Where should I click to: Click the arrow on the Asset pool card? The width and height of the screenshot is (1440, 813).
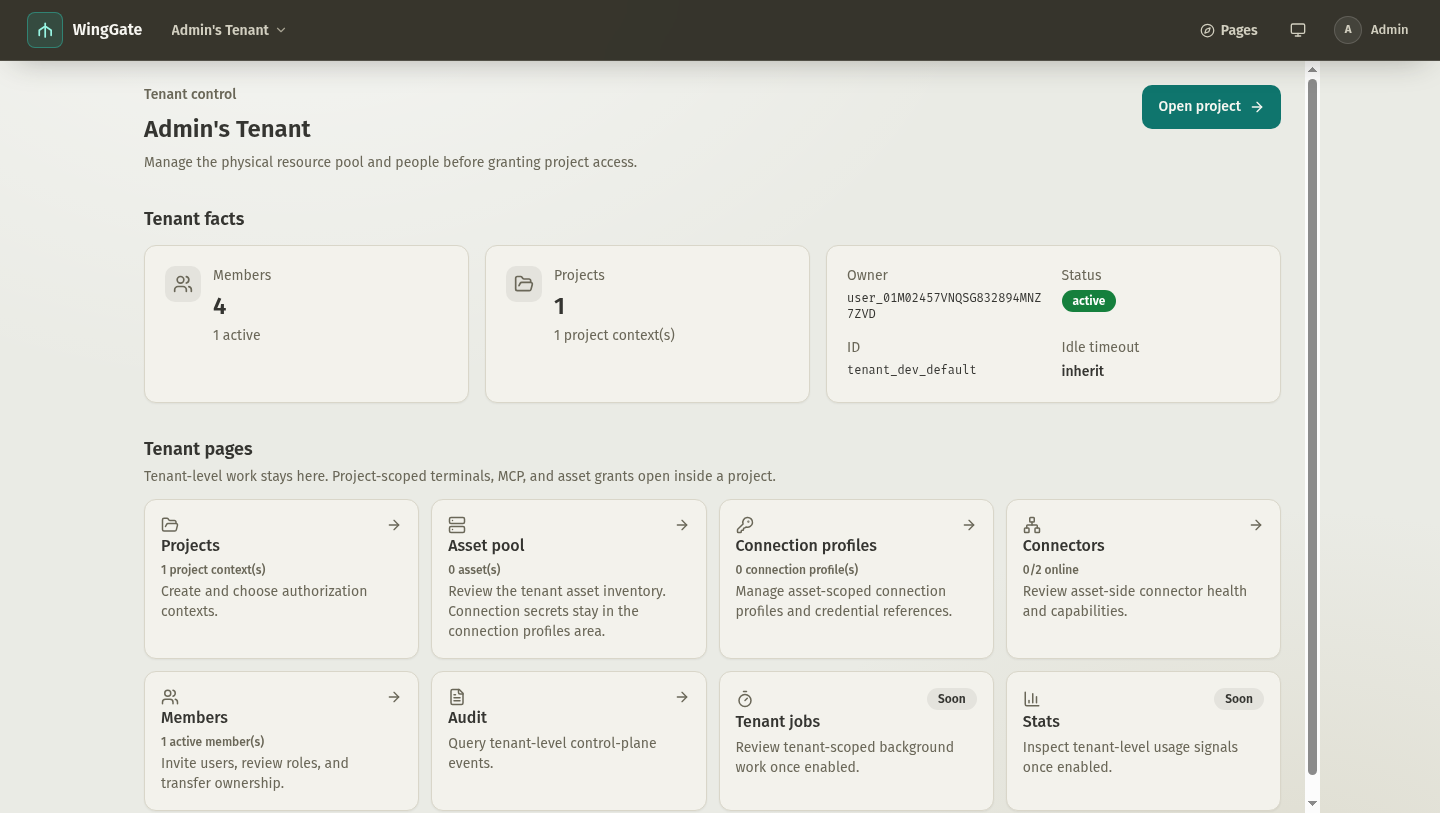pyautogui.click(x=682, y=525)
